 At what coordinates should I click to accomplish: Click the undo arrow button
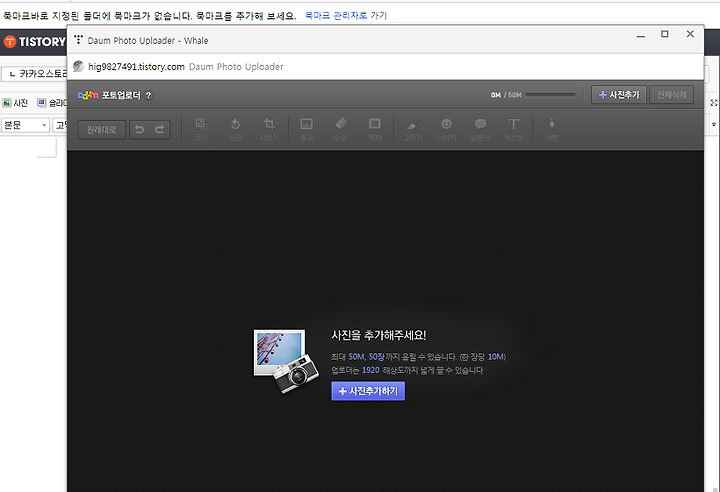coord(140,130)
